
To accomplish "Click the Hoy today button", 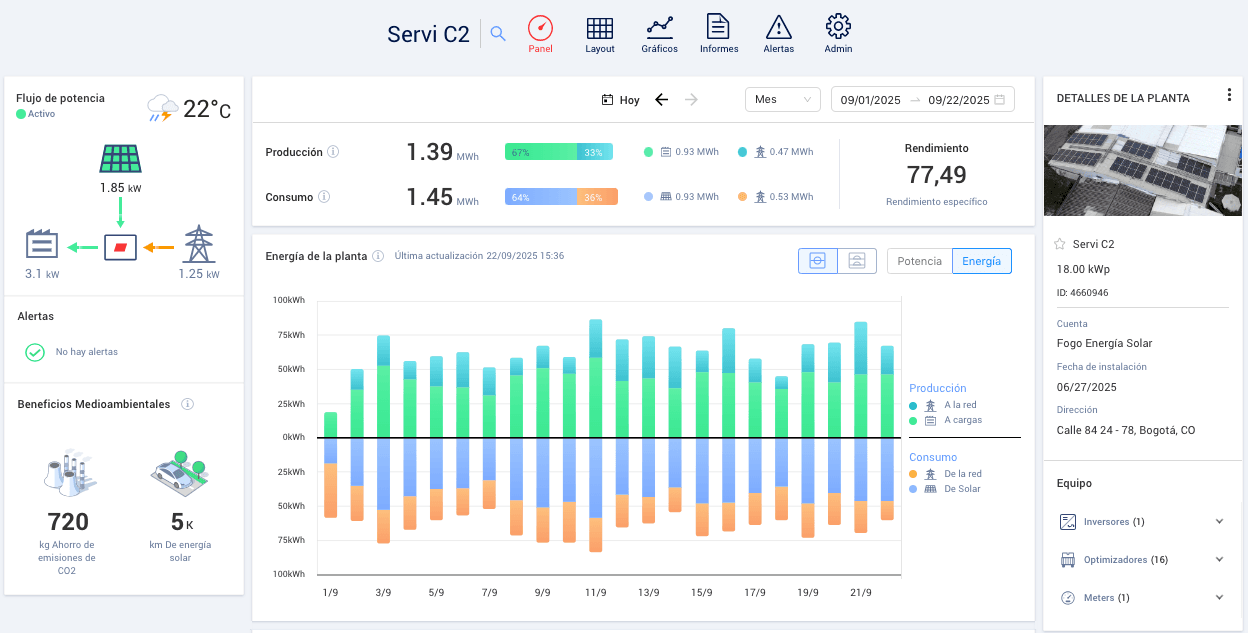I will (x=620, y=100).
